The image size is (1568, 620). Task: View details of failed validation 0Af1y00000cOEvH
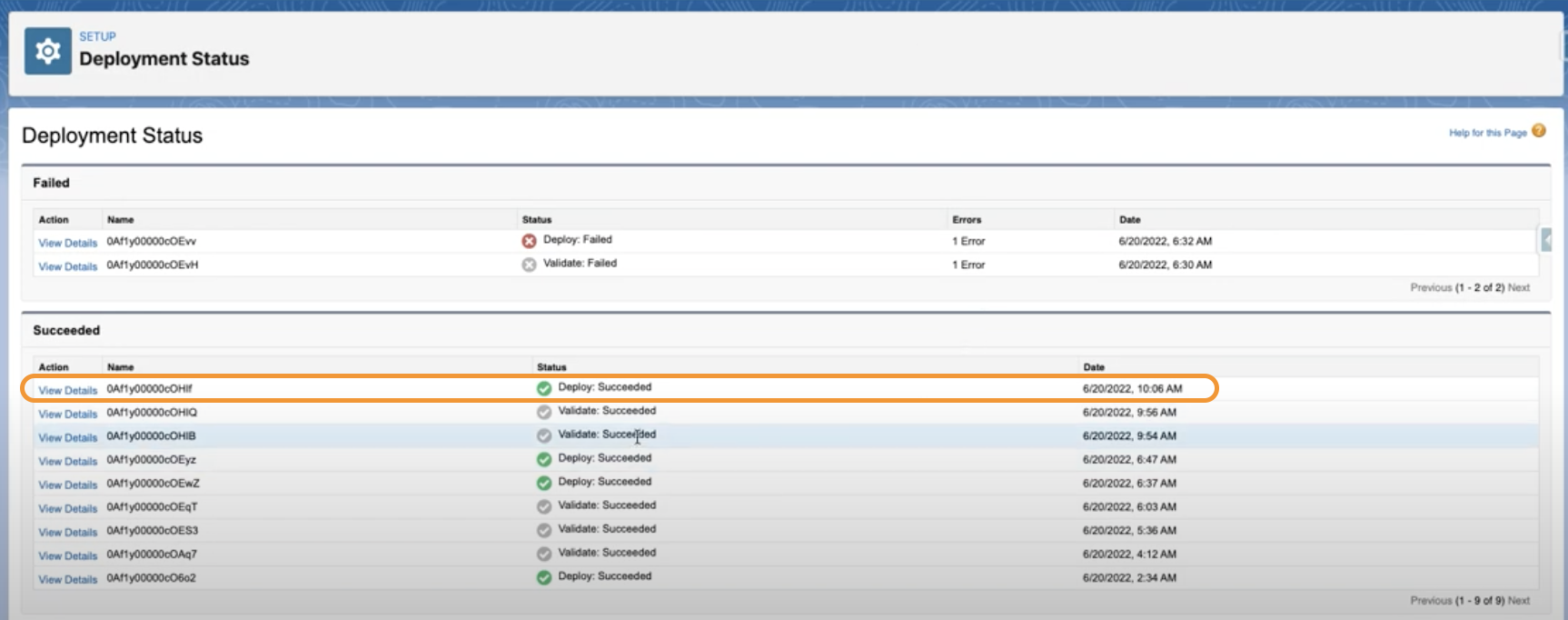coord(68,266)
